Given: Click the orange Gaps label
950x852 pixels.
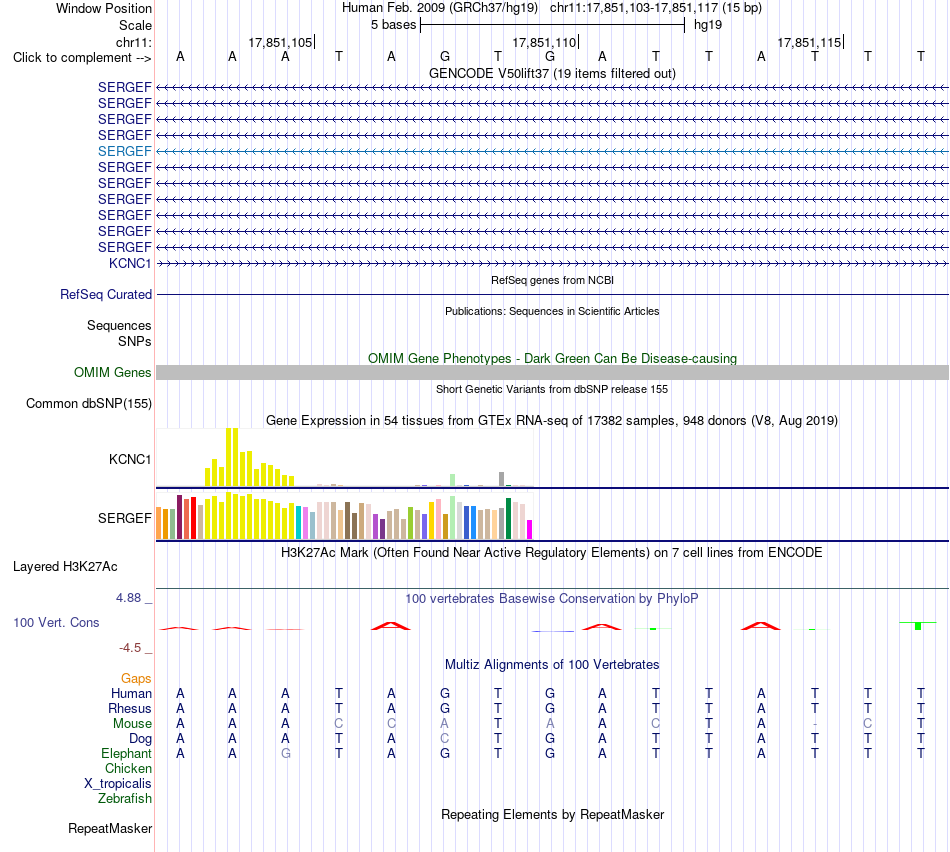Looking at the screenshot, I should [x=136, y=679].
